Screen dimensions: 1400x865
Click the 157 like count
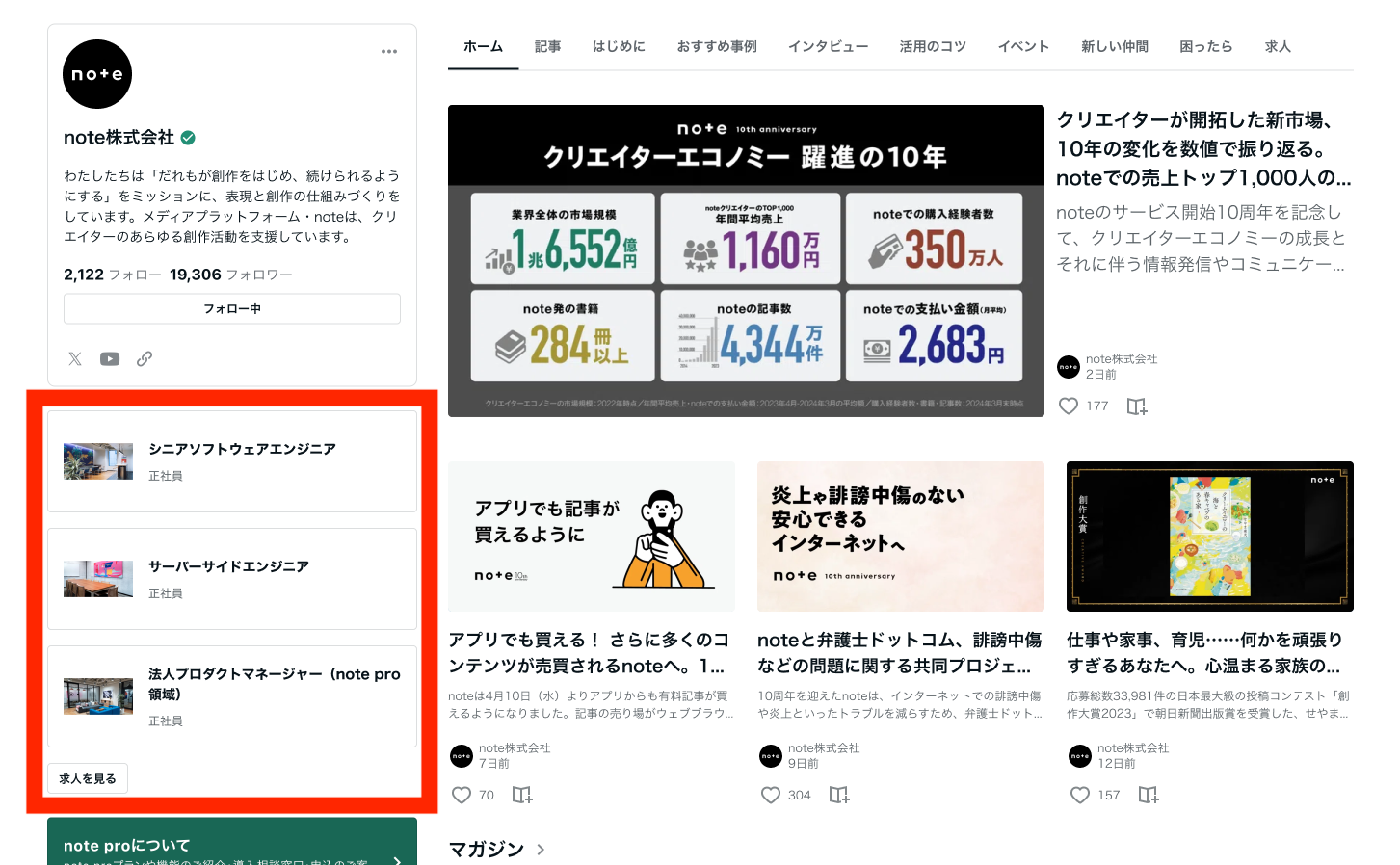click(1109, 796)
